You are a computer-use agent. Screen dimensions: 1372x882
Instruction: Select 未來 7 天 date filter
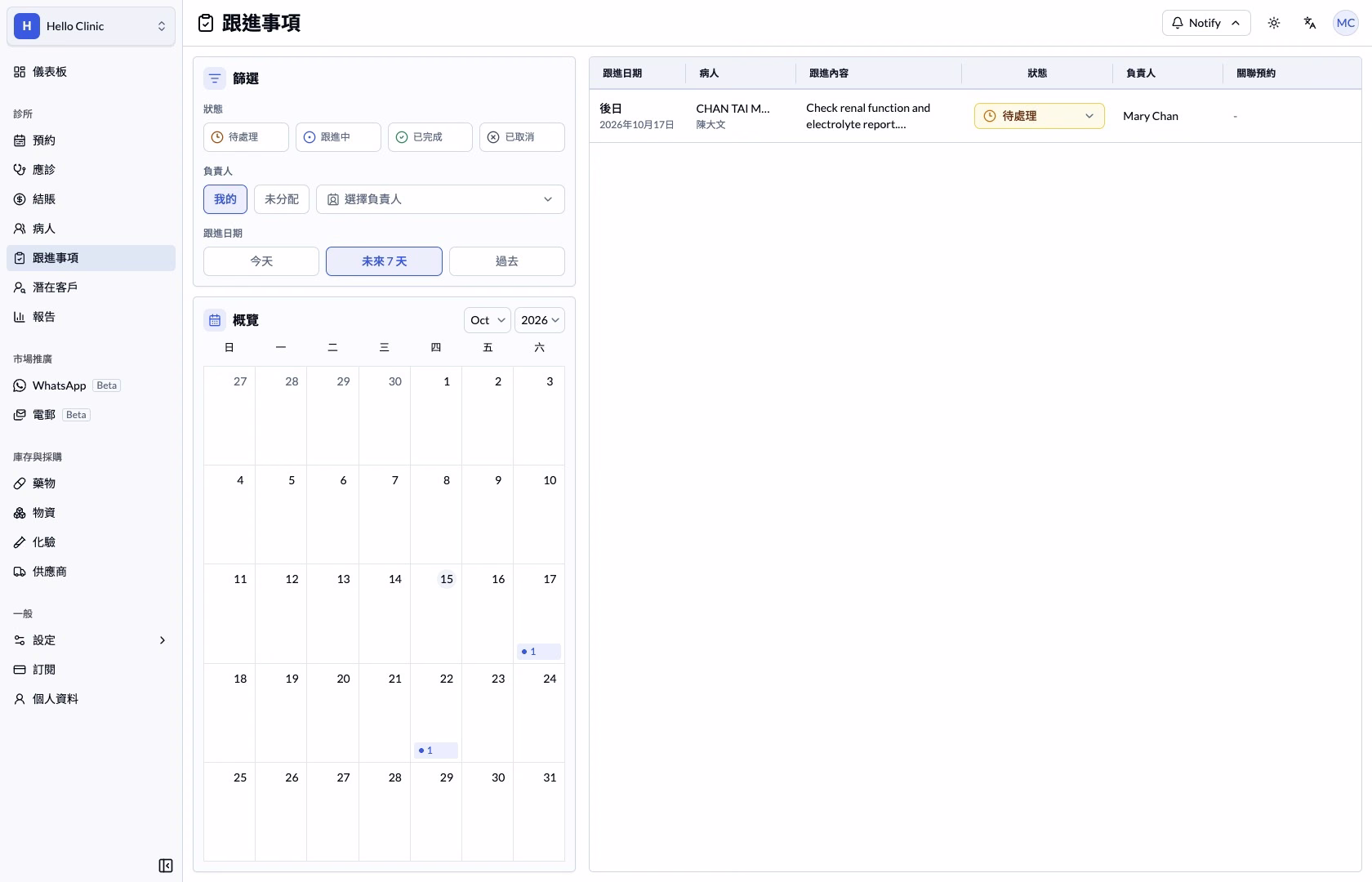tap(384, 261)
